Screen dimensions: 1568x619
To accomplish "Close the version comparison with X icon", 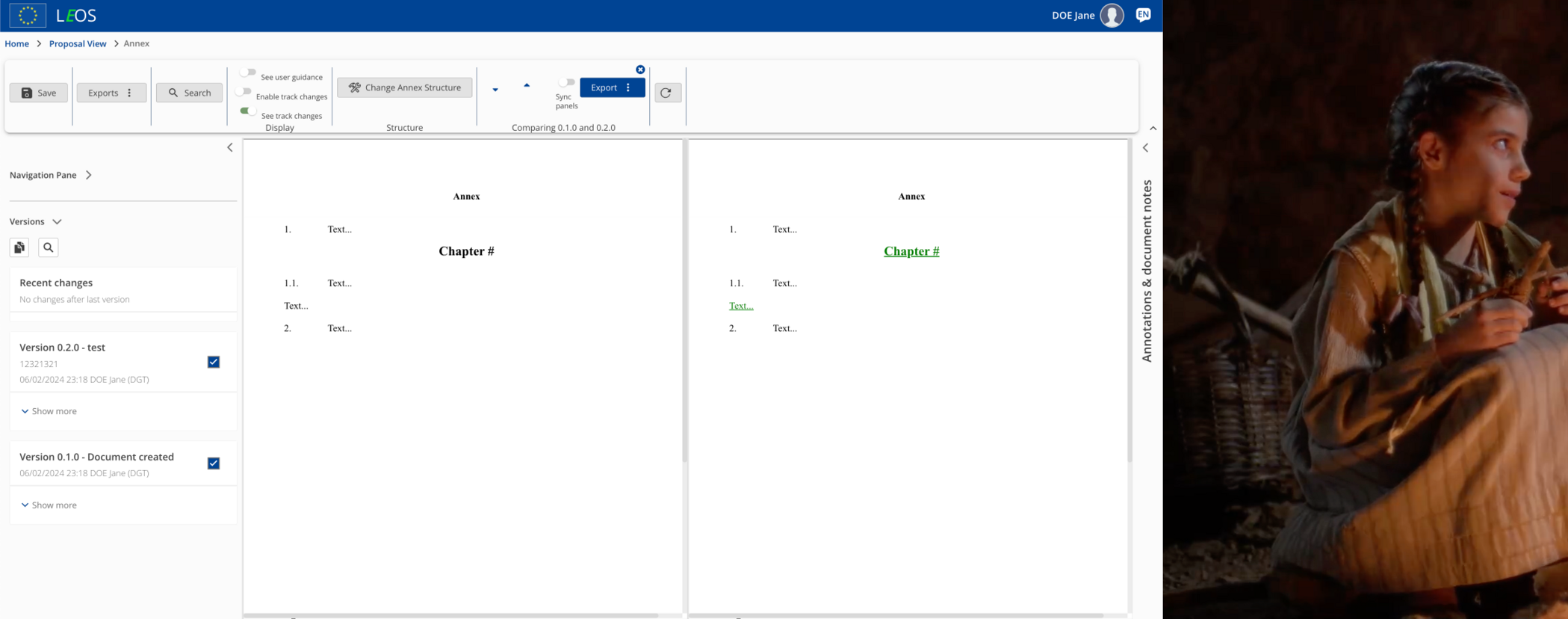I will click(640, 70).
